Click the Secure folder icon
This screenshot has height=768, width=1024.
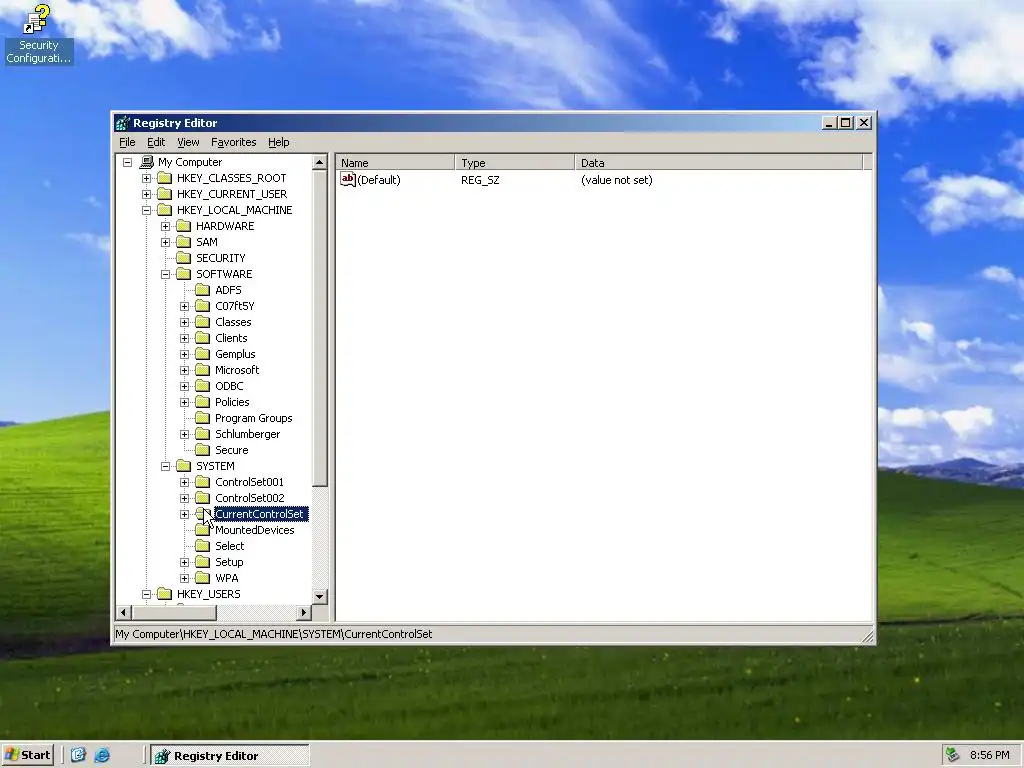tap(203, 450)
